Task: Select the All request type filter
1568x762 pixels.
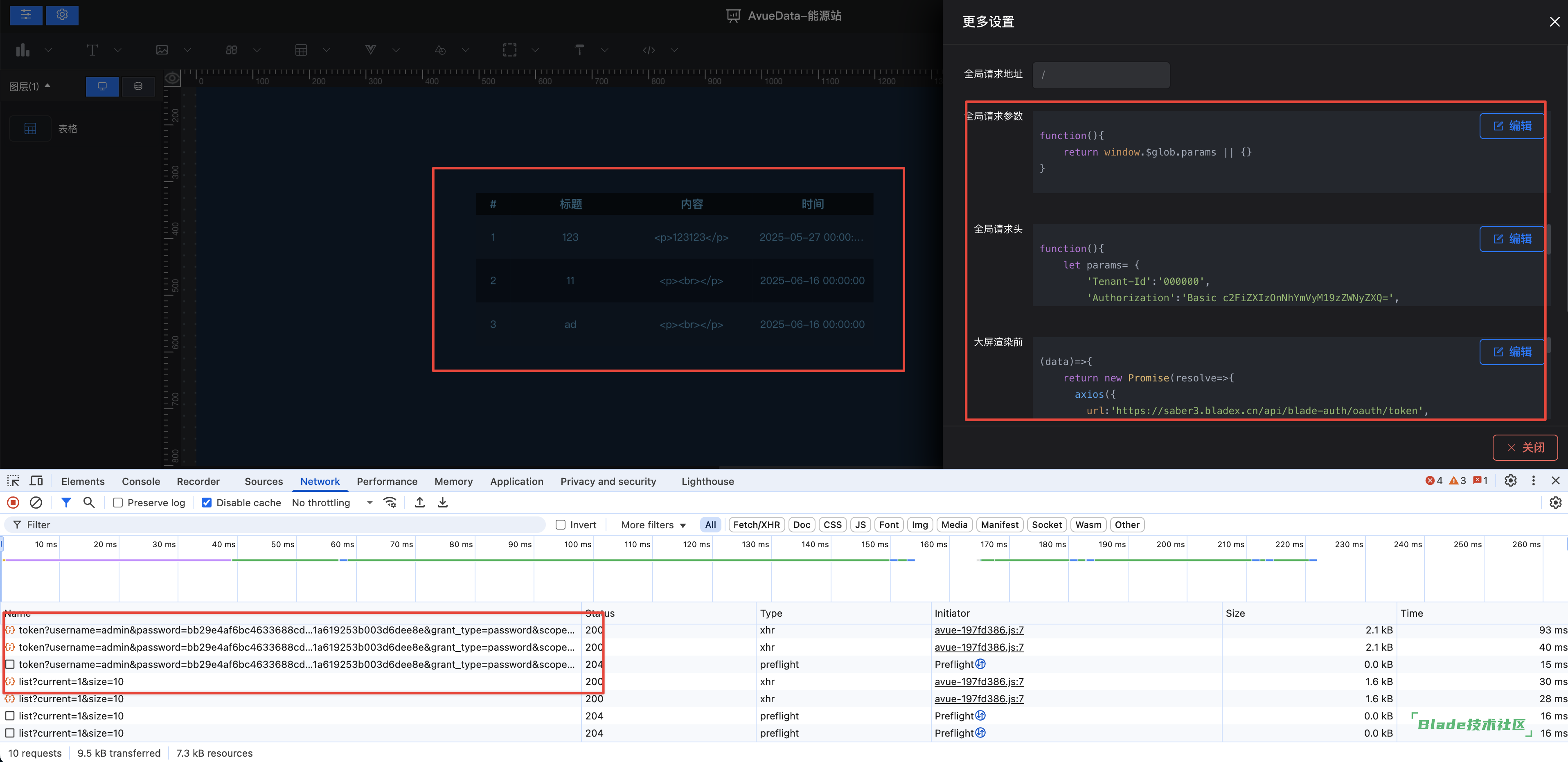Action: click(710, 525)
